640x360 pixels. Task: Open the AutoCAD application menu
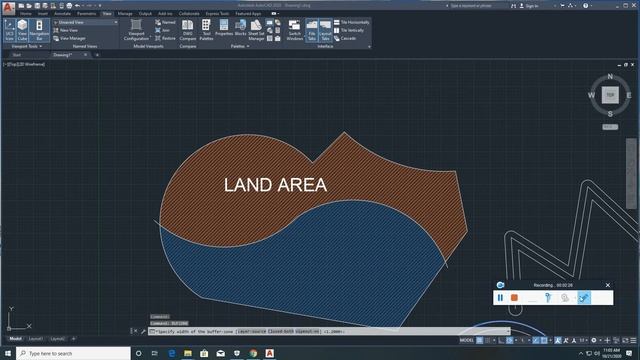pos(8,7)
